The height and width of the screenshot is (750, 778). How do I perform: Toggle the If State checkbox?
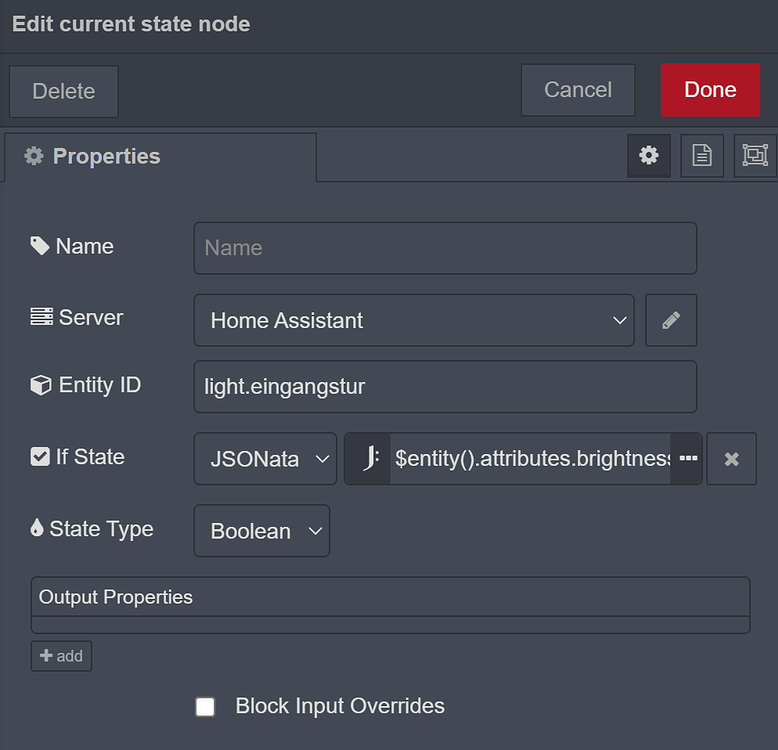click(x=40, y=457)
